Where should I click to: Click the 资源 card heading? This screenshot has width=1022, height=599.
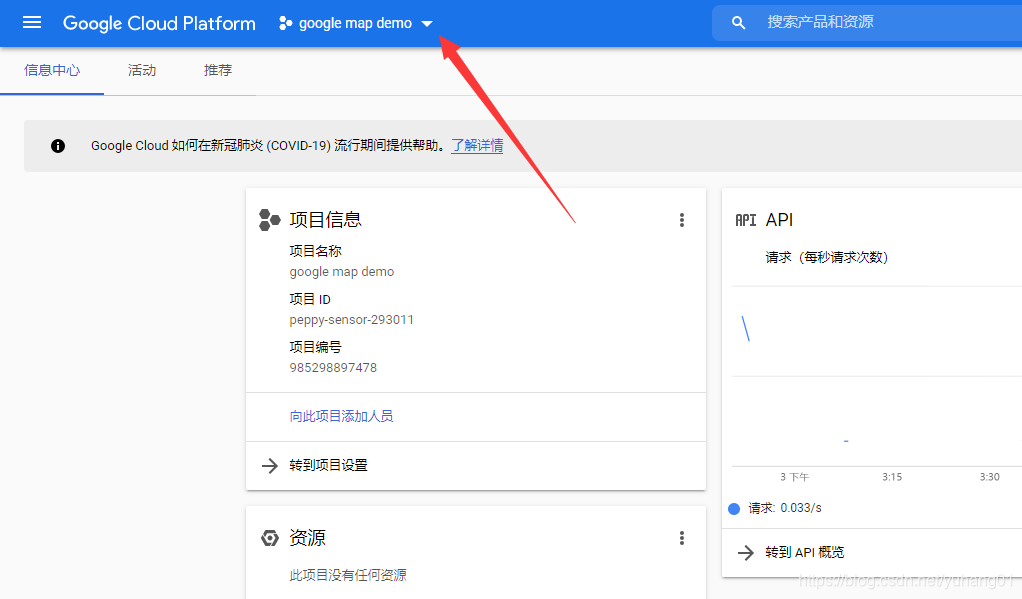[x=307, y=538]
